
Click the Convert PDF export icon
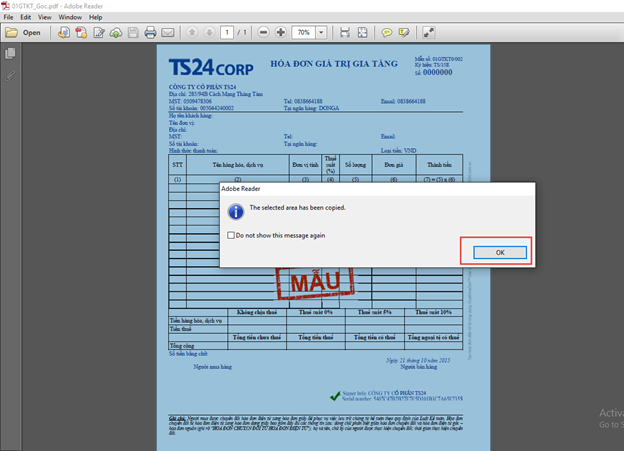81,33
